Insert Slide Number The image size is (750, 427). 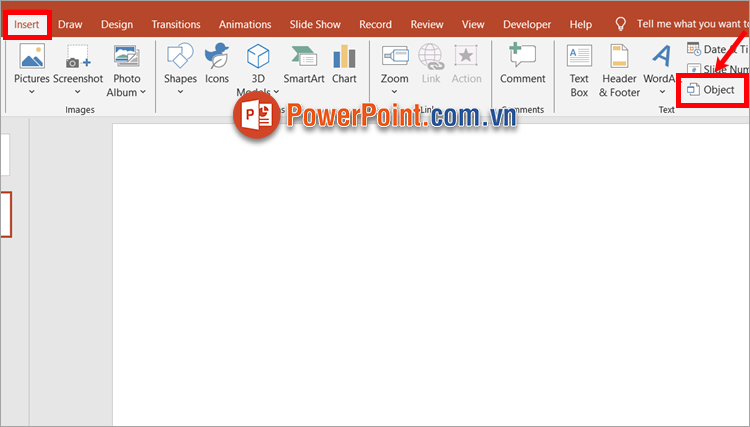pos(717,69)
